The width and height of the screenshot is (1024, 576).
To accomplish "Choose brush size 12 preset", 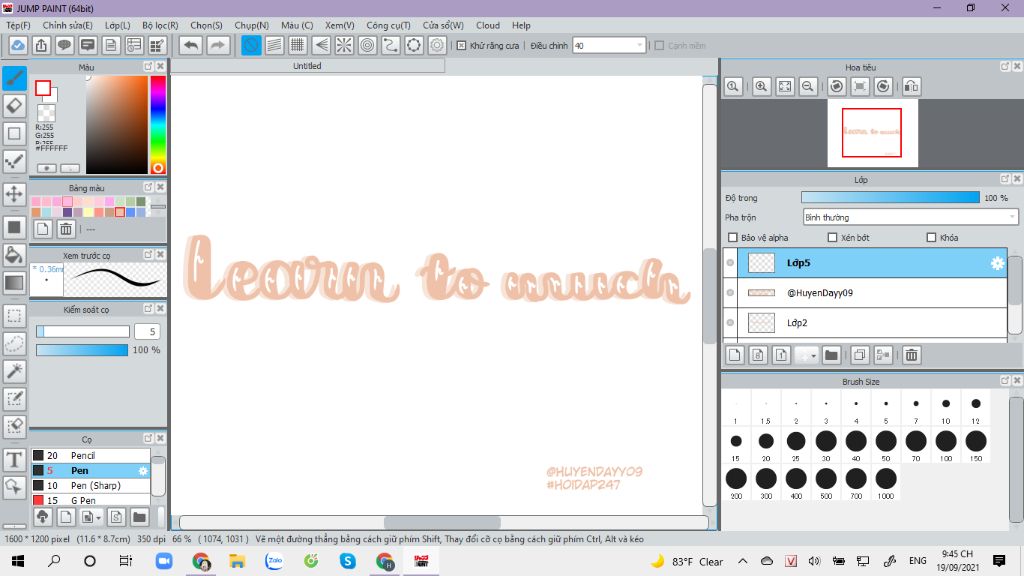I will [x=976, y=408].
